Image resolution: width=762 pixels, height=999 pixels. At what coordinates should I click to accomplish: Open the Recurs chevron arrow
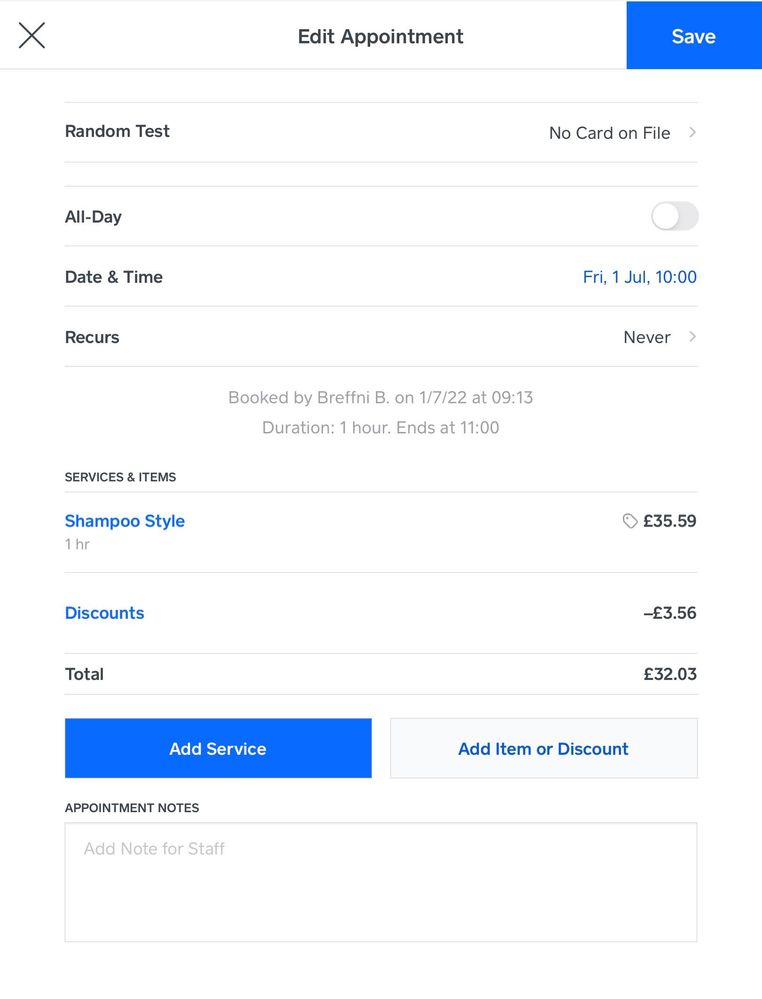[x=692, y=337]
